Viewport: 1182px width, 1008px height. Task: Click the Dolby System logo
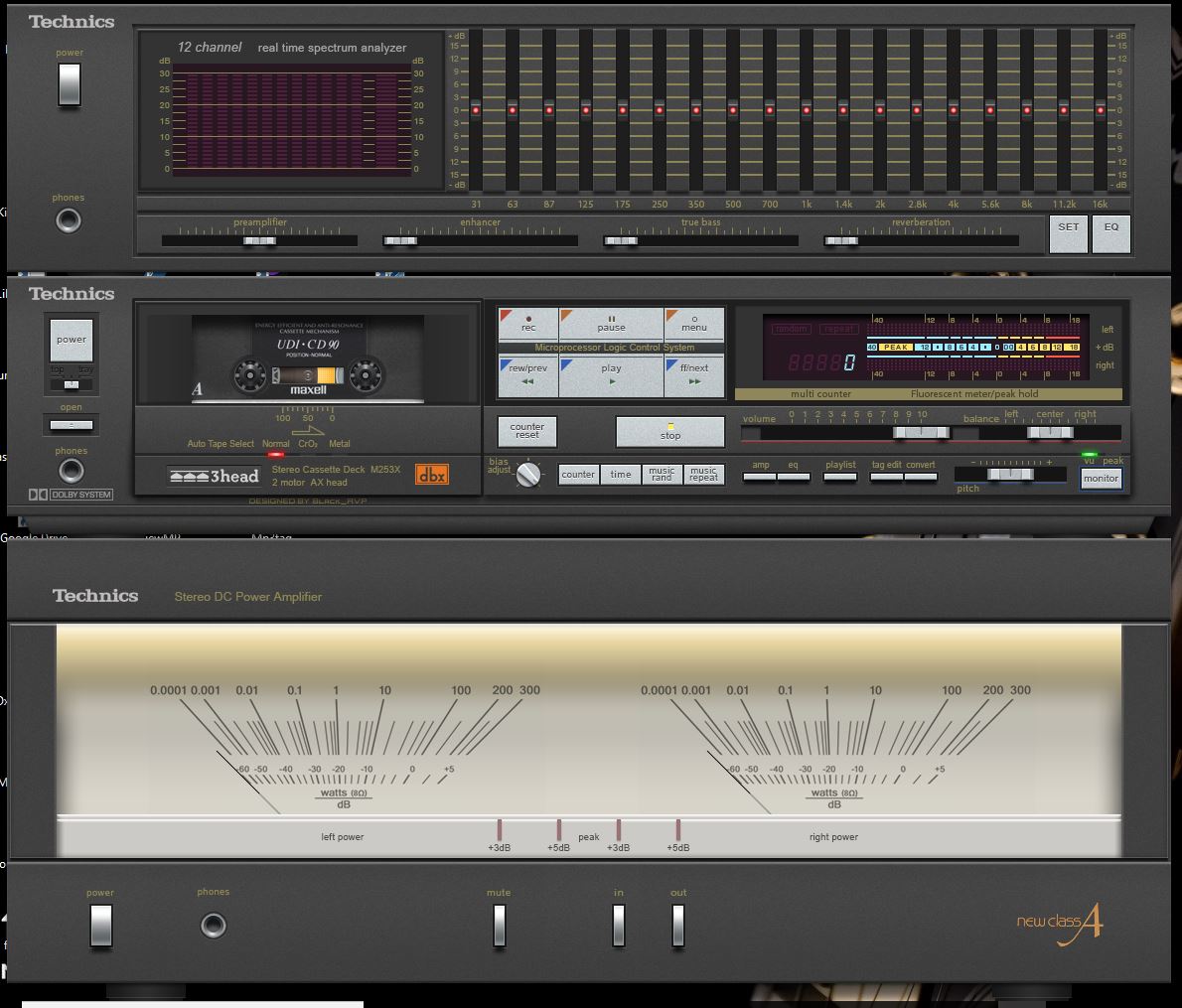71,495
